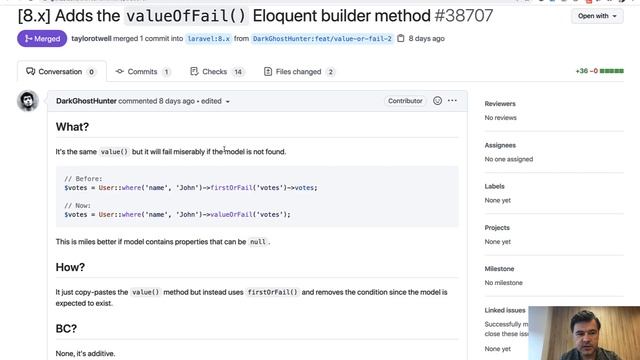Click the 'No one assigned' text
Screen dimensions: 640x360
tap(509, 159)
